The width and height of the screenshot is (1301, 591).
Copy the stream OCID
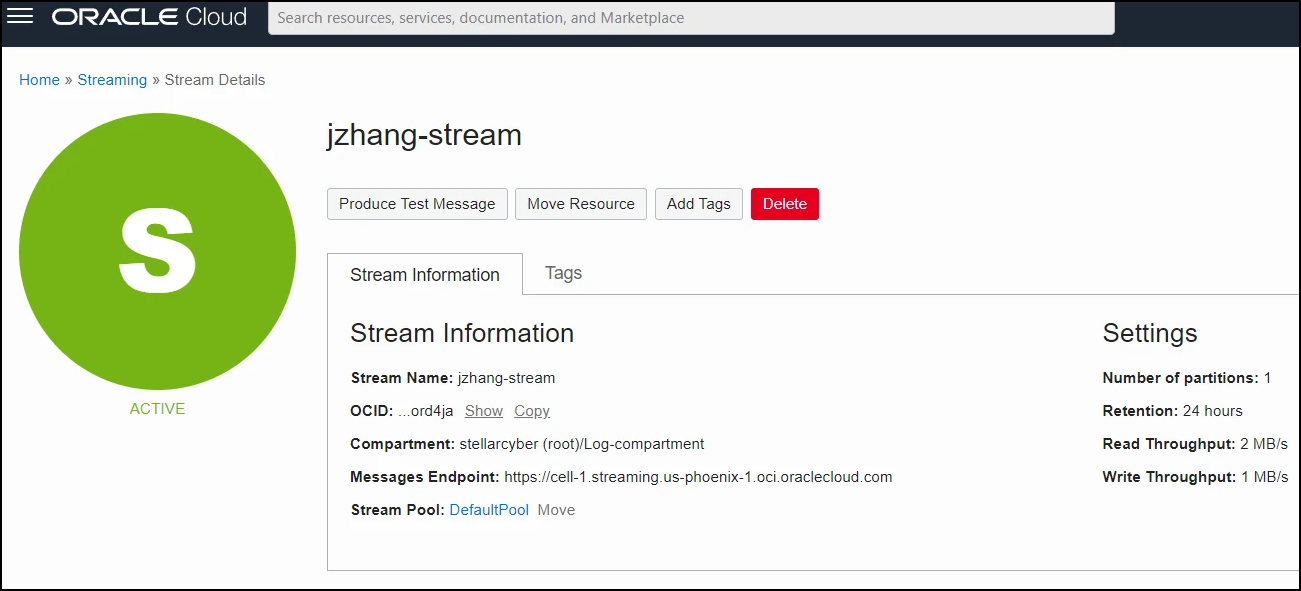pyautogui.click(x=532, y=411)
